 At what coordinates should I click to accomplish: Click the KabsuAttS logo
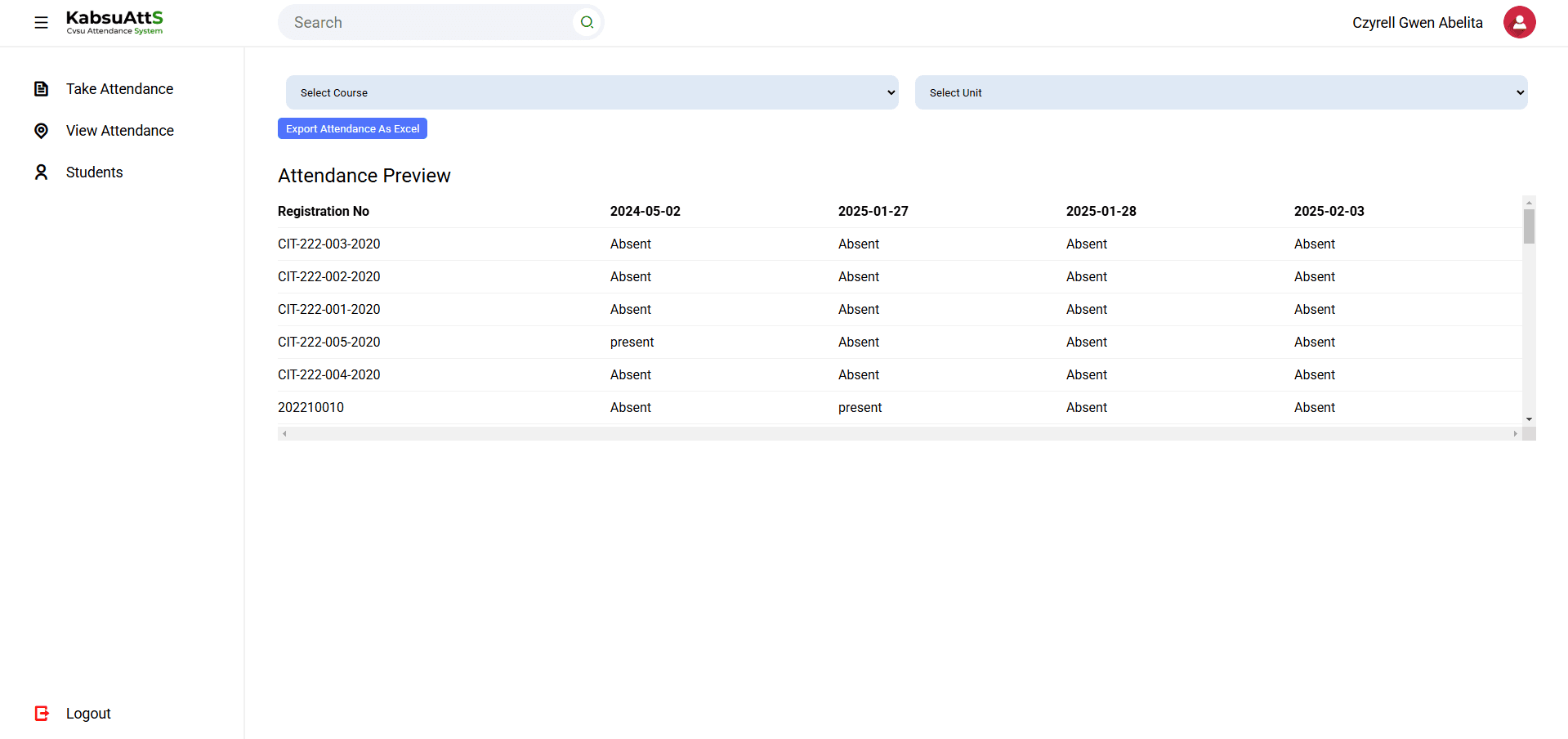tap(114, 22)
